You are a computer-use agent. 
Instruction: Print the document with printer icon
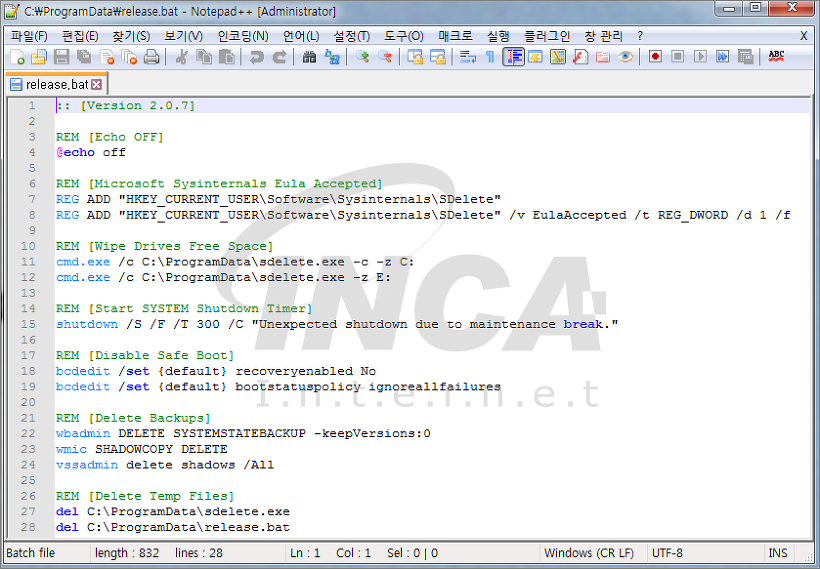pyautogui.click(x=152, y=56)
